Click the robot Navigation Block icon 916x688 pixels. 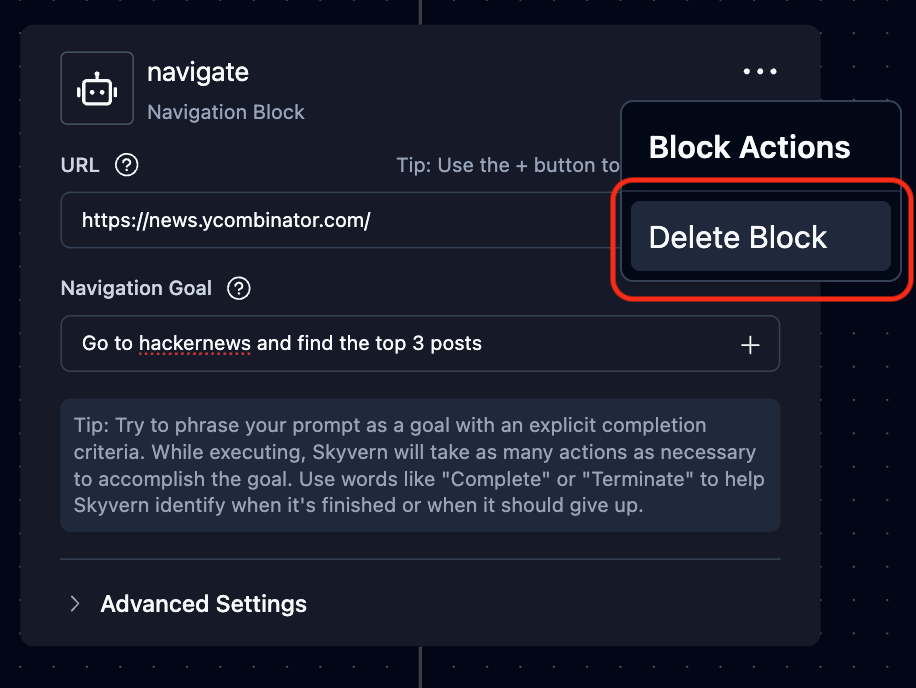pyautogui.click(x=97, y=89)
